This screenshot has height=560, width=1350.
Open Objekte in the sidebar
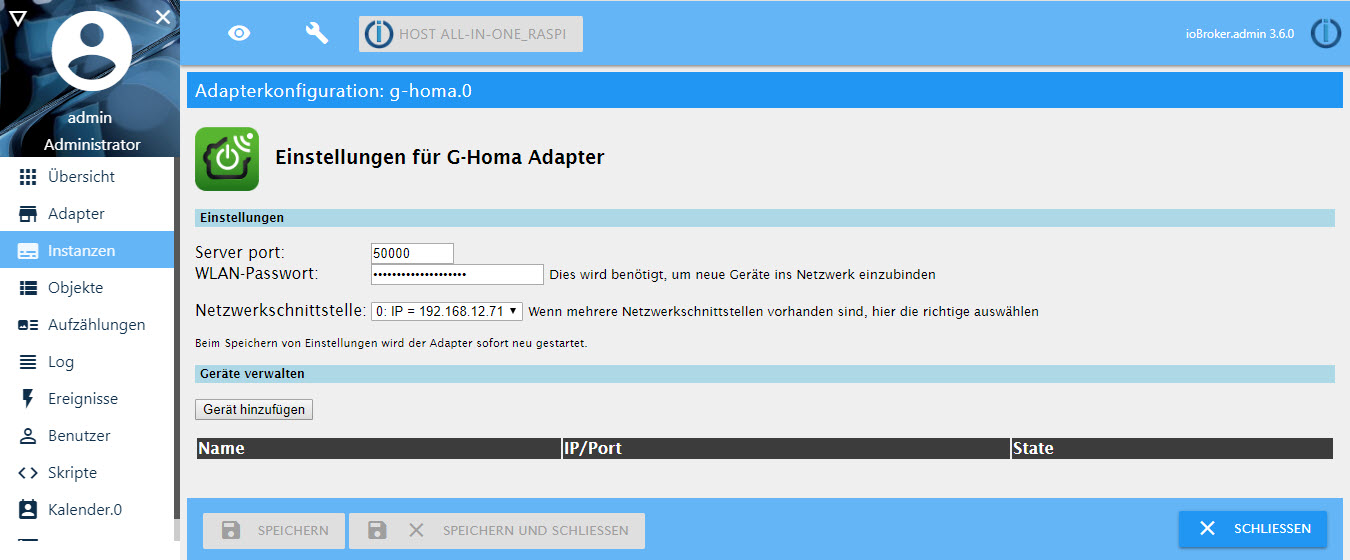click(87, 288)
